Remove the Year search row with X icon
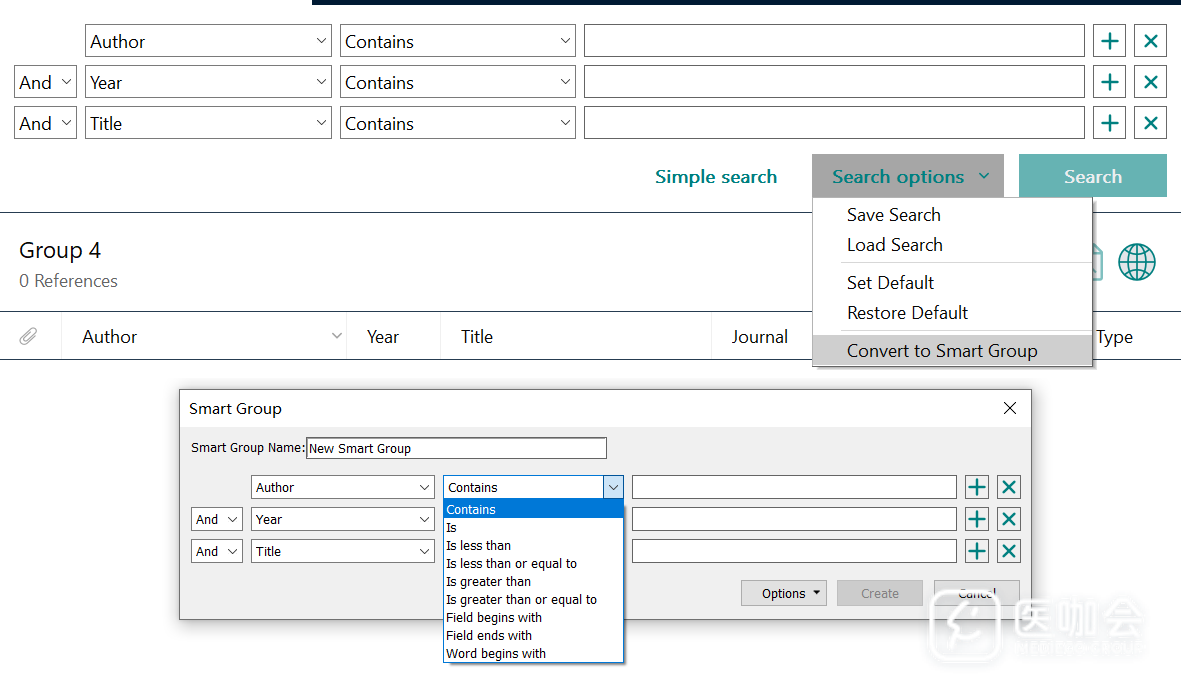 coord(1150,82)
